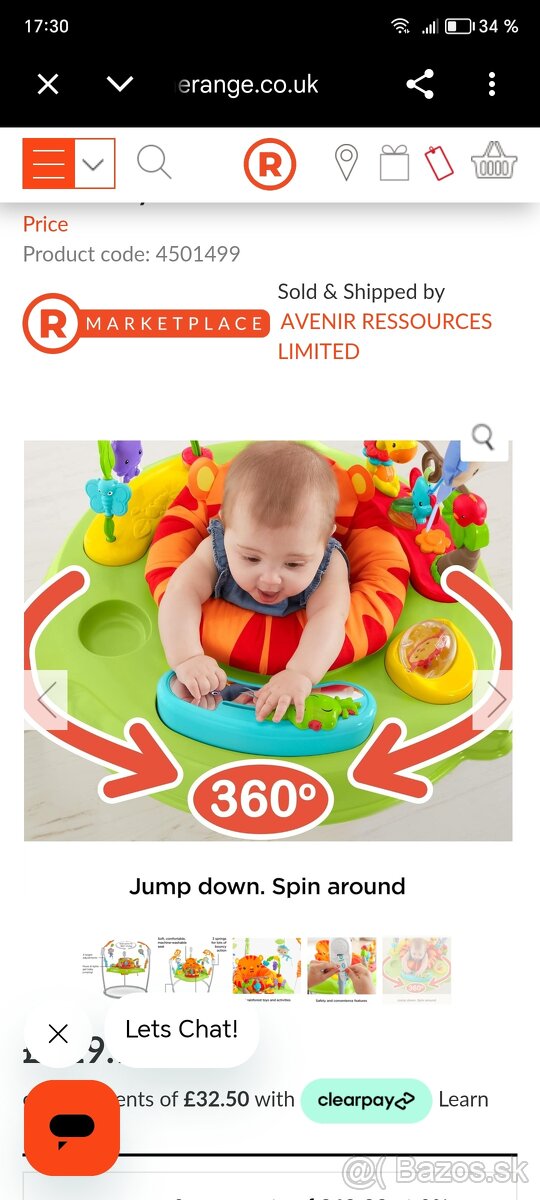The width and height of the screenshot is (540, 1200).
Task: Zoom the product image with magnifier
Action: [x=483, y=436]
